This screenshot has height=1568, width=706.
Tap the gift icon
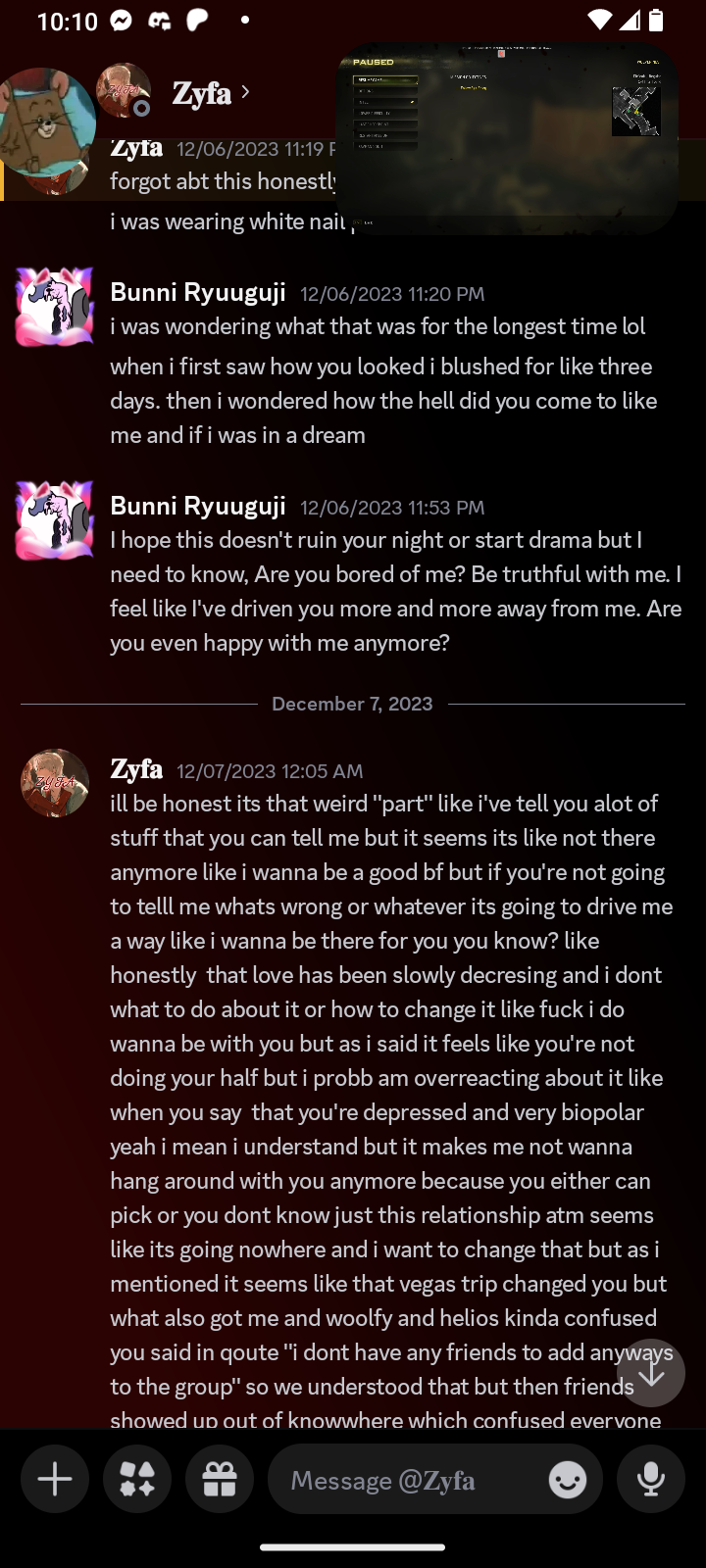[x=220, y=1479]
